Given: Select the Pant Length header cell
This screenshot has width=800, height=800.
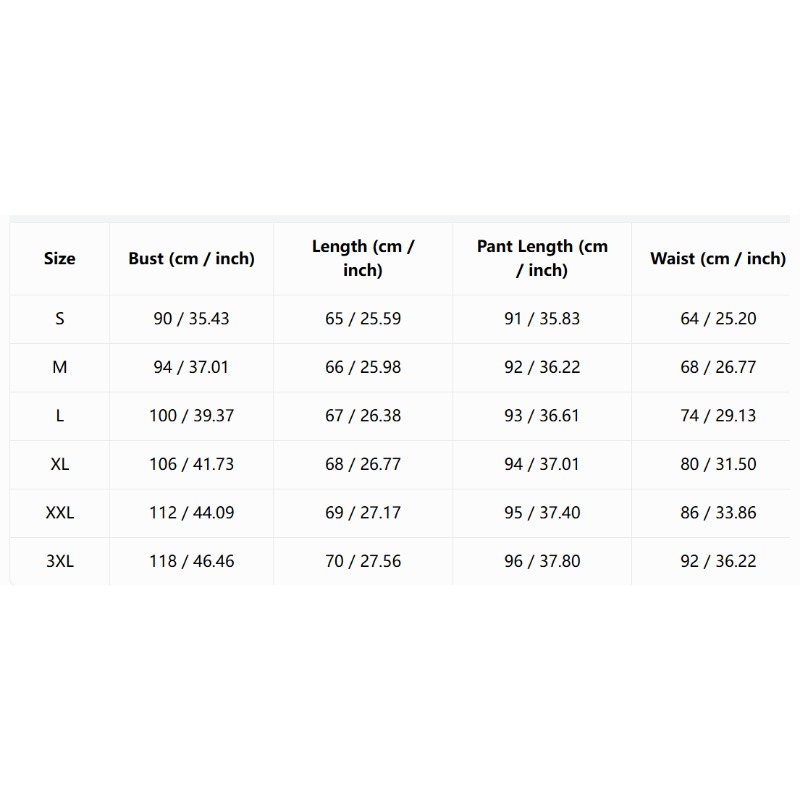Looking at the screenshot, I should point(542,258).
